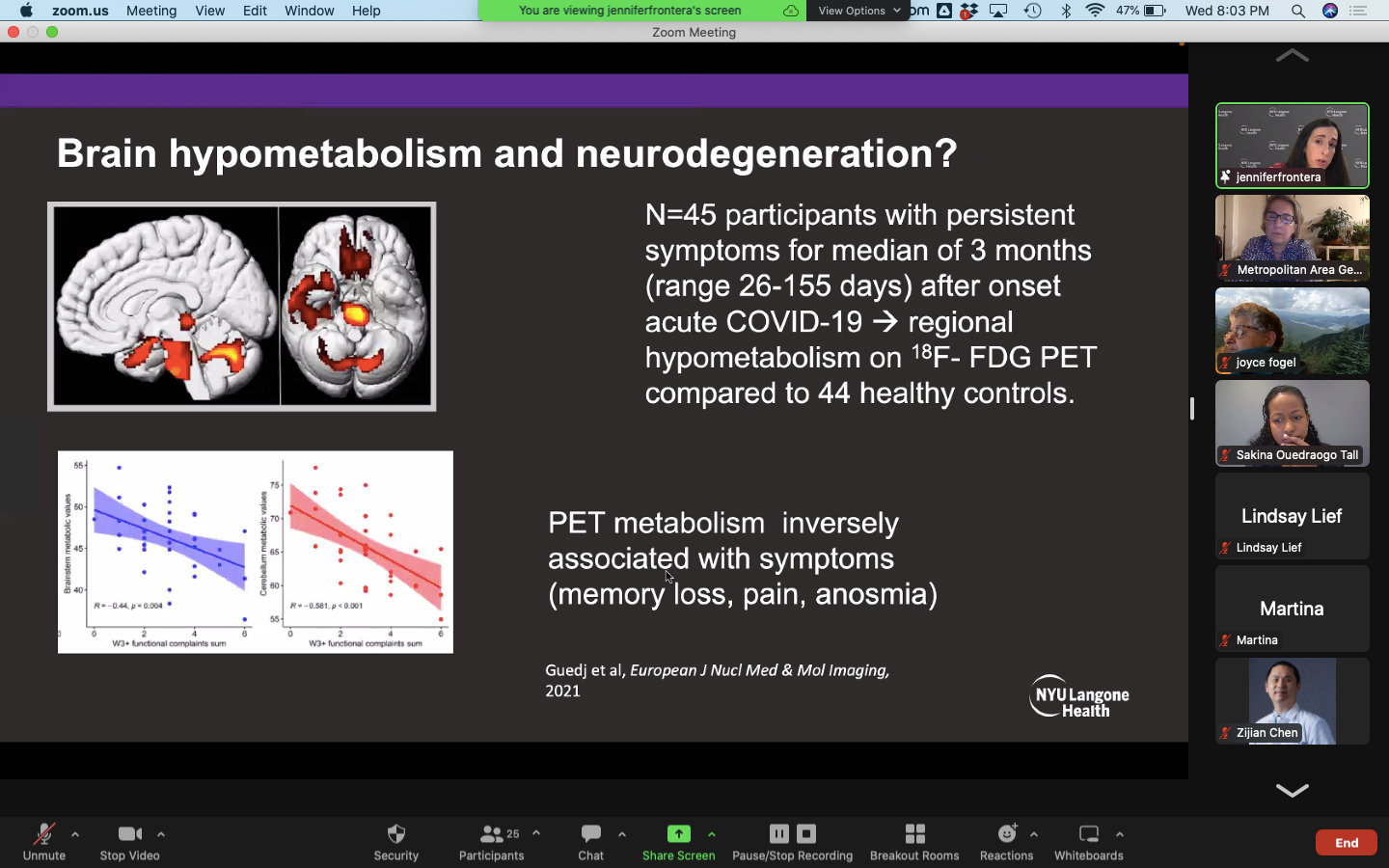Open the View menu
Viewport: 1389px width, 868px height.
209,11
